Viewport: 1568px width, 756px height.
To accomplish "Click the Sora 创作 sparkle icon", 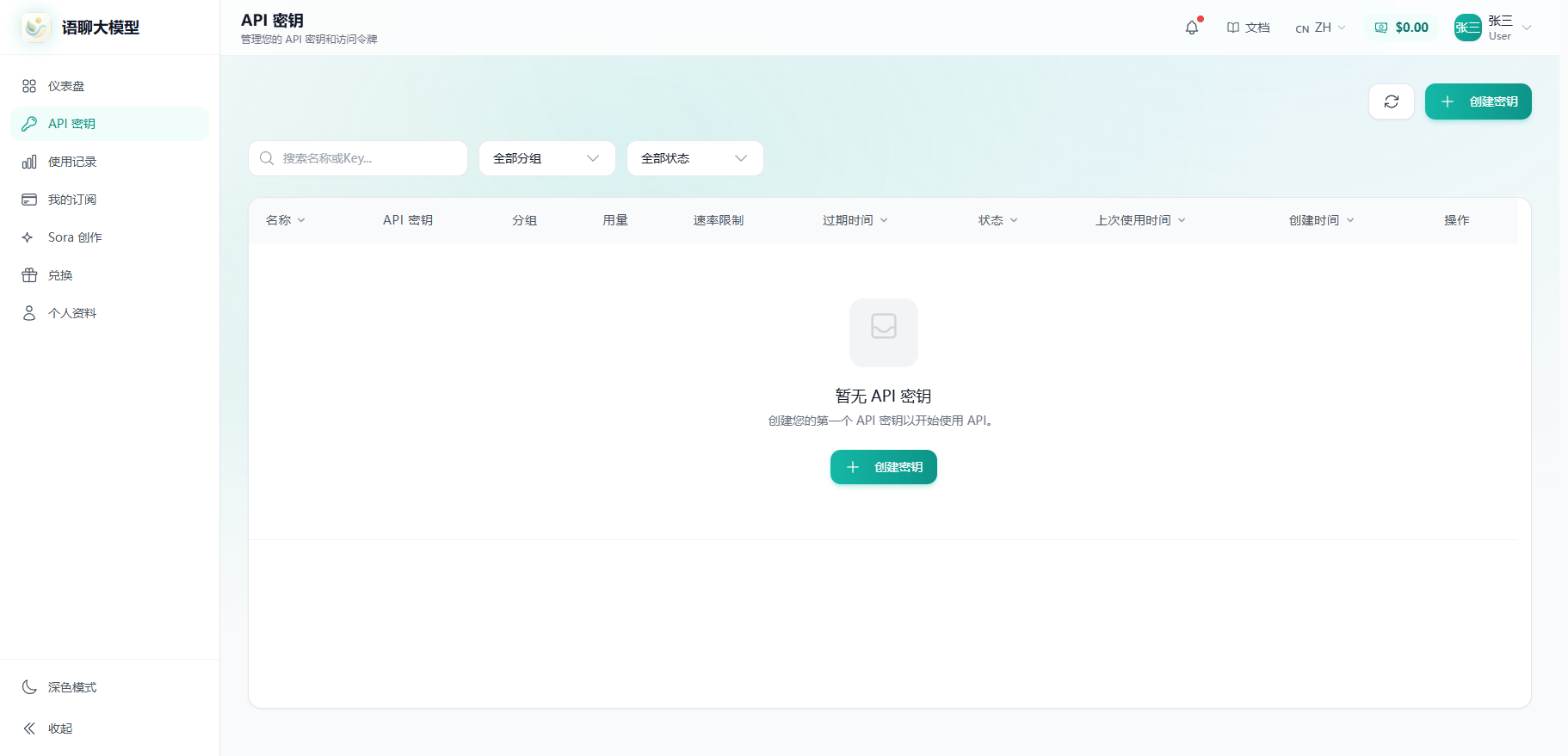I will pos(28,237).
